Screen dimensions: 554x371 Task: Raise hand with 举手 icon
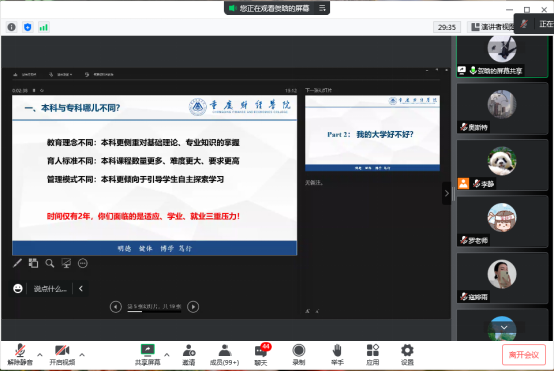(337, 354)
